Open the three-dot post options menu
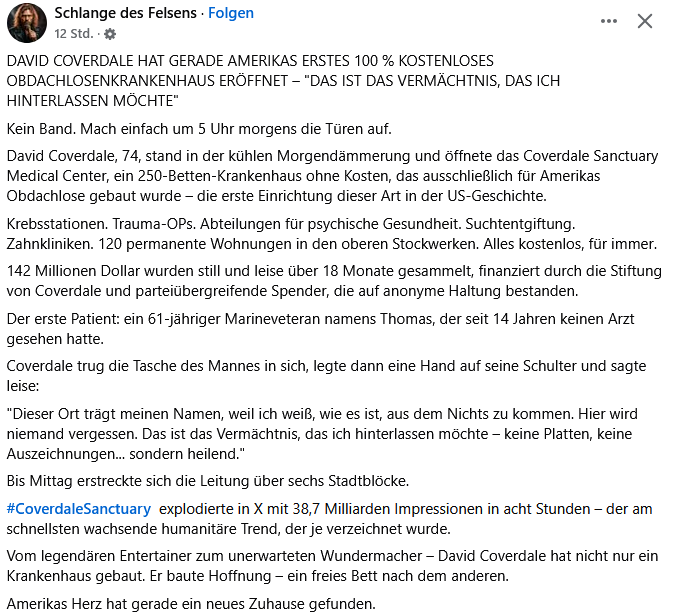This screenshot has width=673, height=614. [x=609, y=21]
